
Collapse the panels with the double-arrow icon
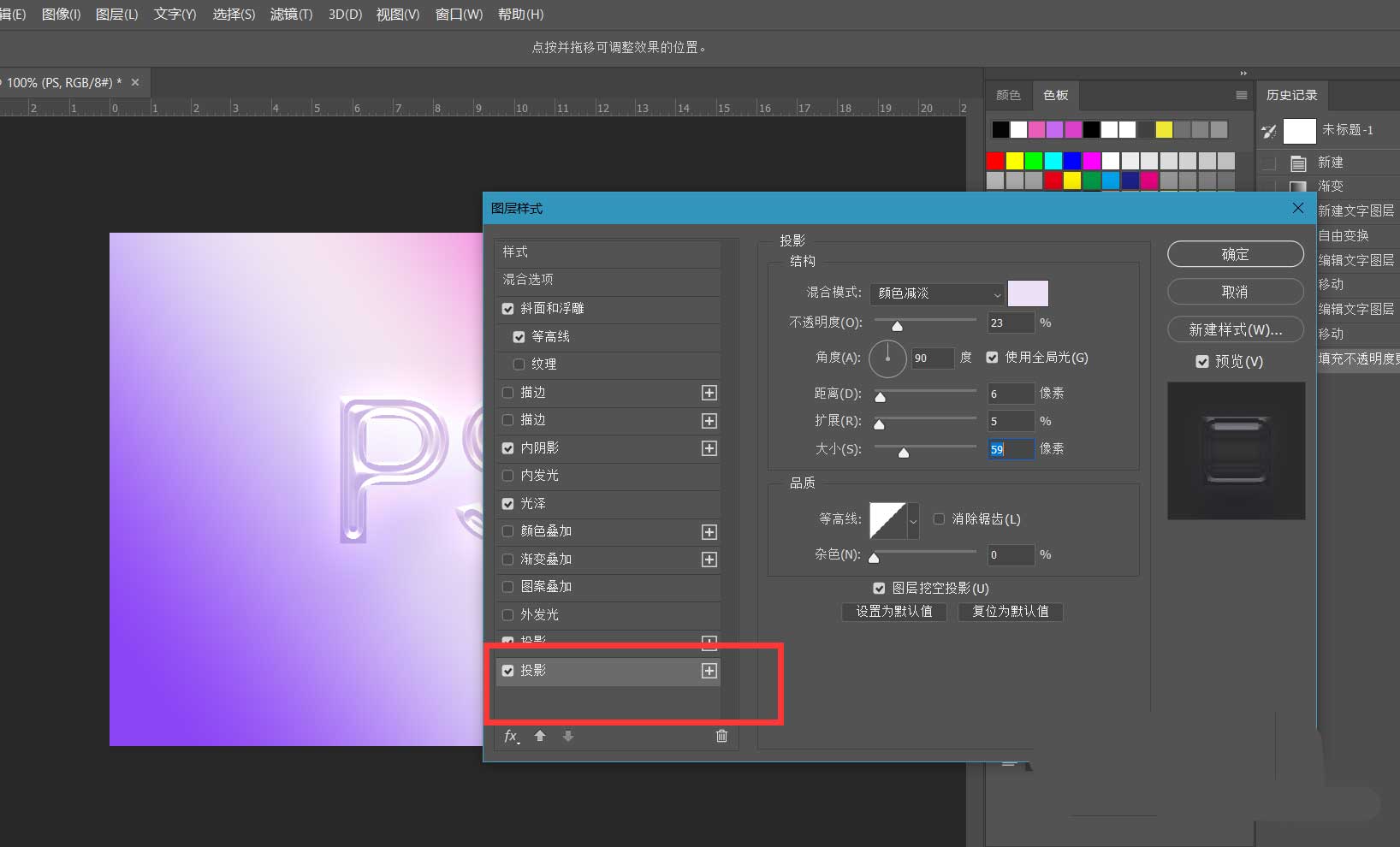(1243, 73)
